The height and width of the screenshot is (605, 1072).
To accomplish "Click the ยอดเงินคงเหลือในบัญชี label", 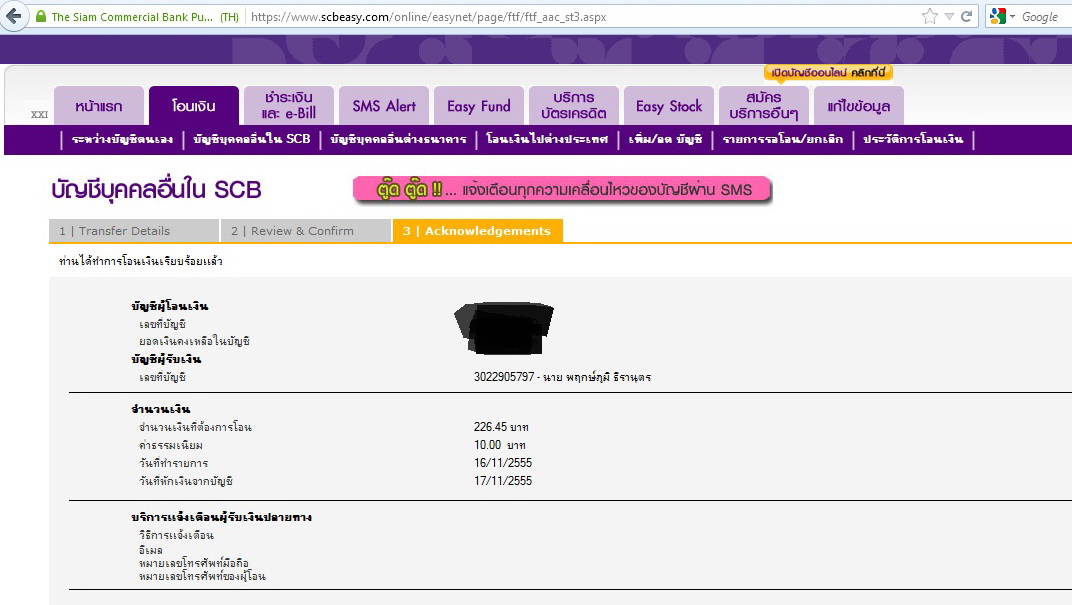I will (195, 341).
